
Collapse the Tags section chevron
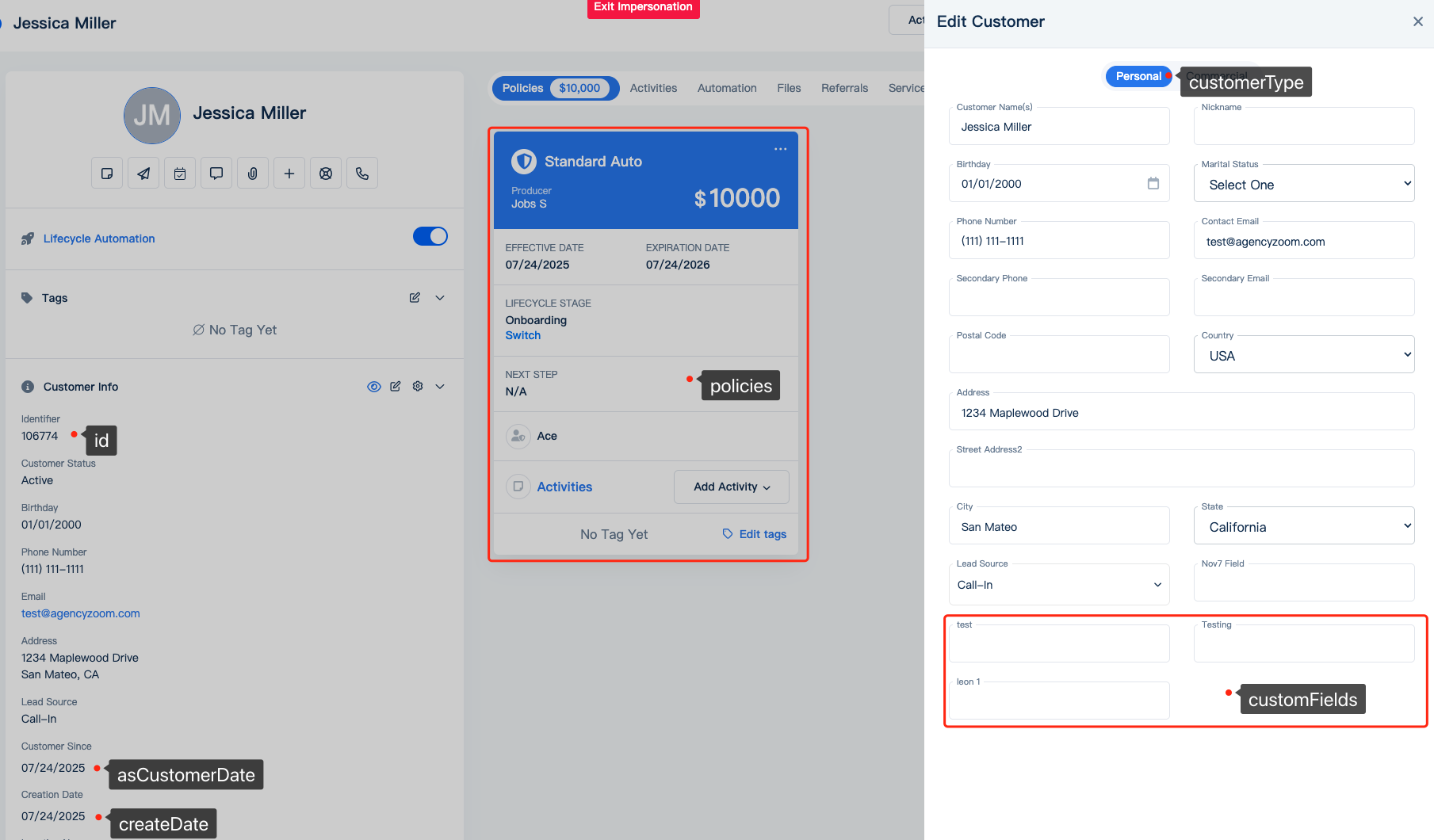click(x=440, y=298)
